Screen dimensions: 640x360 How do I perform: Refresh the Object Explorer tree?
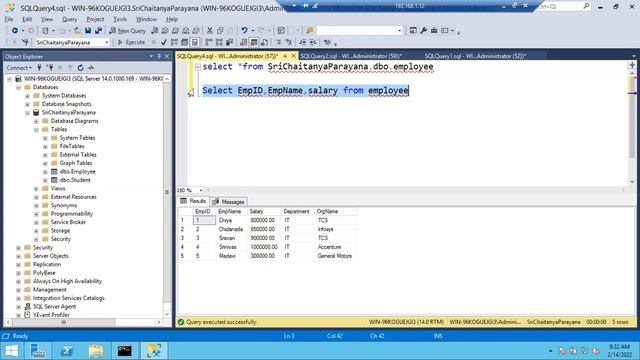[80, 68]
